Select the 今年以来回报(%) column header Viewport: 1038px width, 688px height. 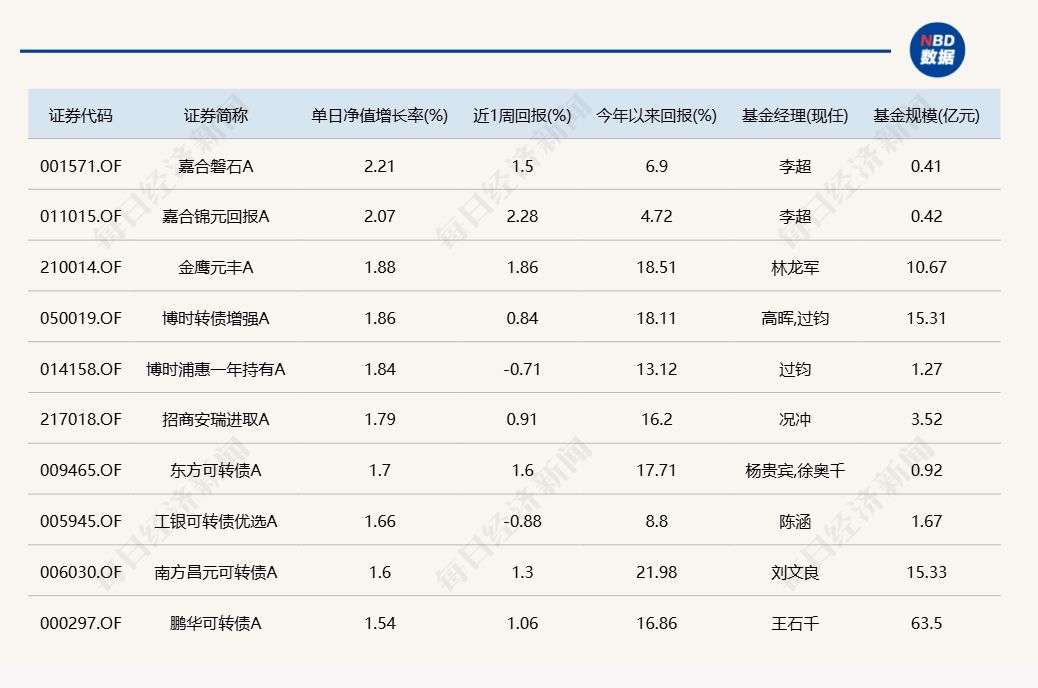click(656, 115)
